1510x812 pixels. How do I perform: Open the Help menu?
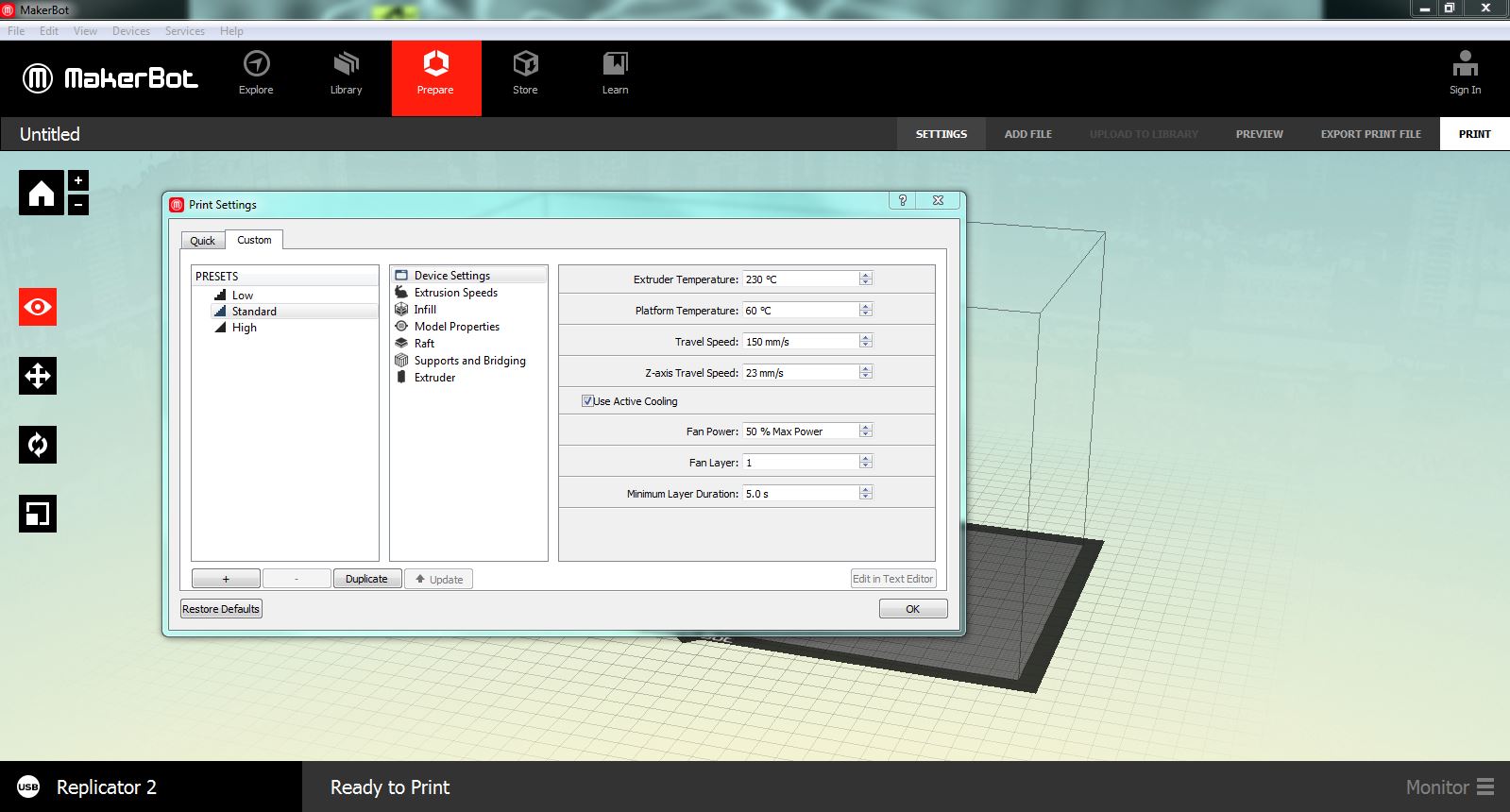pos(231,31)
